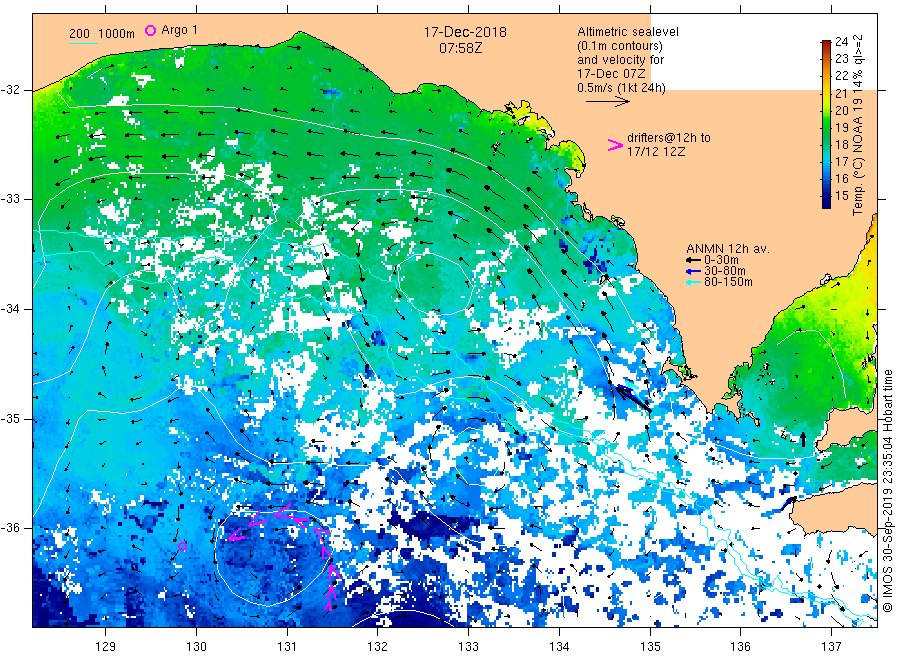Image resolution: width=900 pixels, height=660 pixels.
Task: Click the 'Temp. (°C) NOAA 19' colorbar title
Action: [x=858, y=155]
